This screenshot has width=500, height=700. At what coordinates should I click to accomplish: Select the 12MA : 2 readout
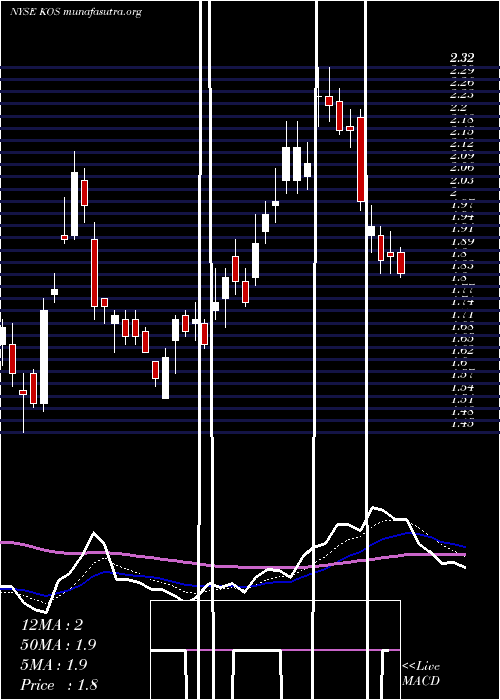pos(52,625)
